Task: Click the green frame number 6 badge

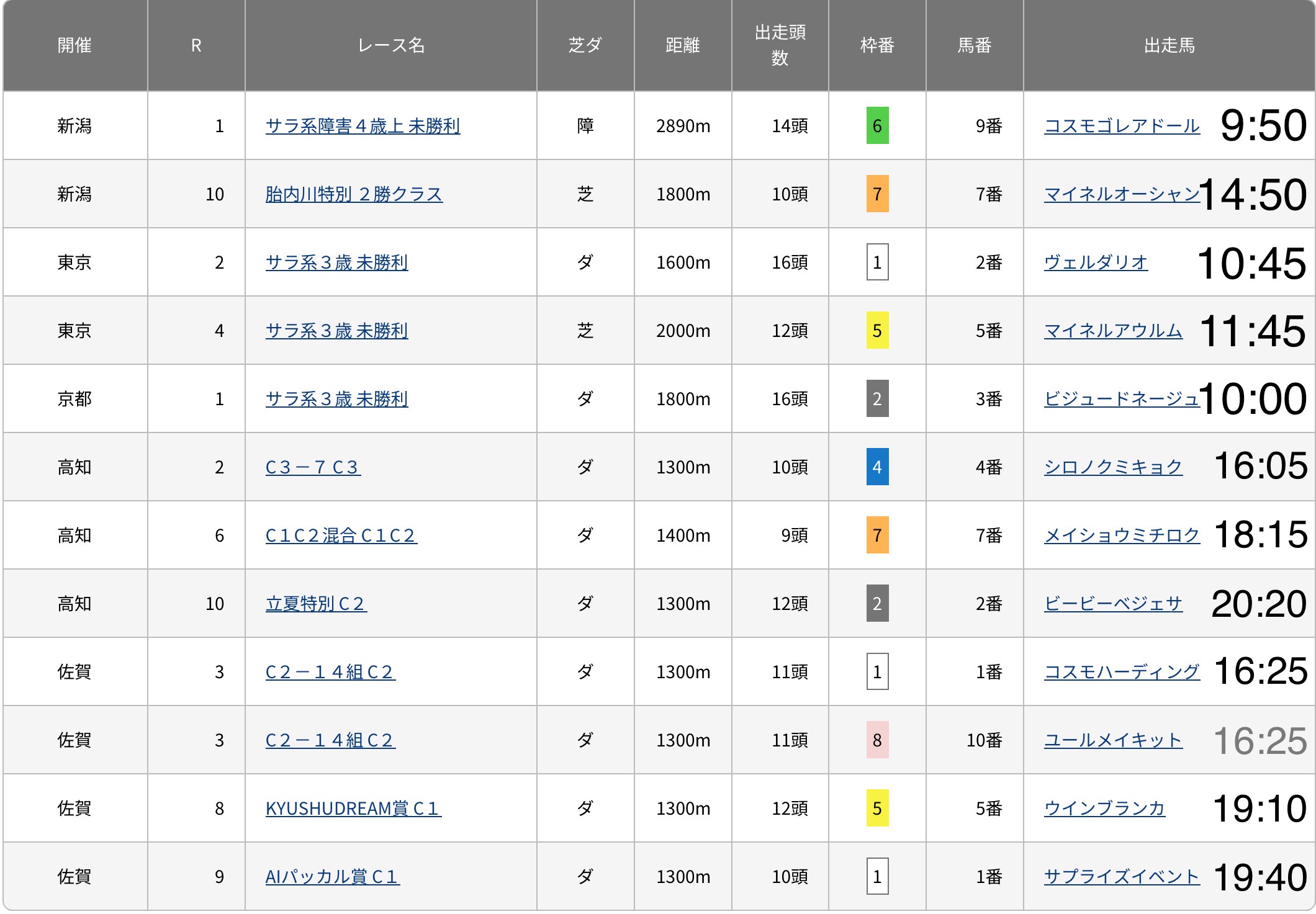Action: 877,126
